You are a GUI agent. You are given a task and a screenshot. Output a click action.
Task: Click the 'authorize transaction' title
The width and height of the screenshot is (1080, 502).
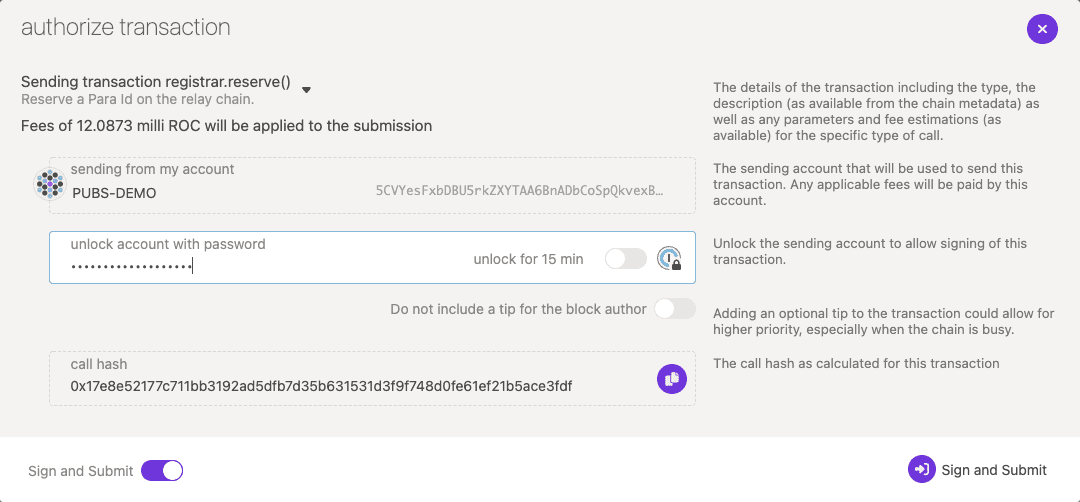pos(125,27)
